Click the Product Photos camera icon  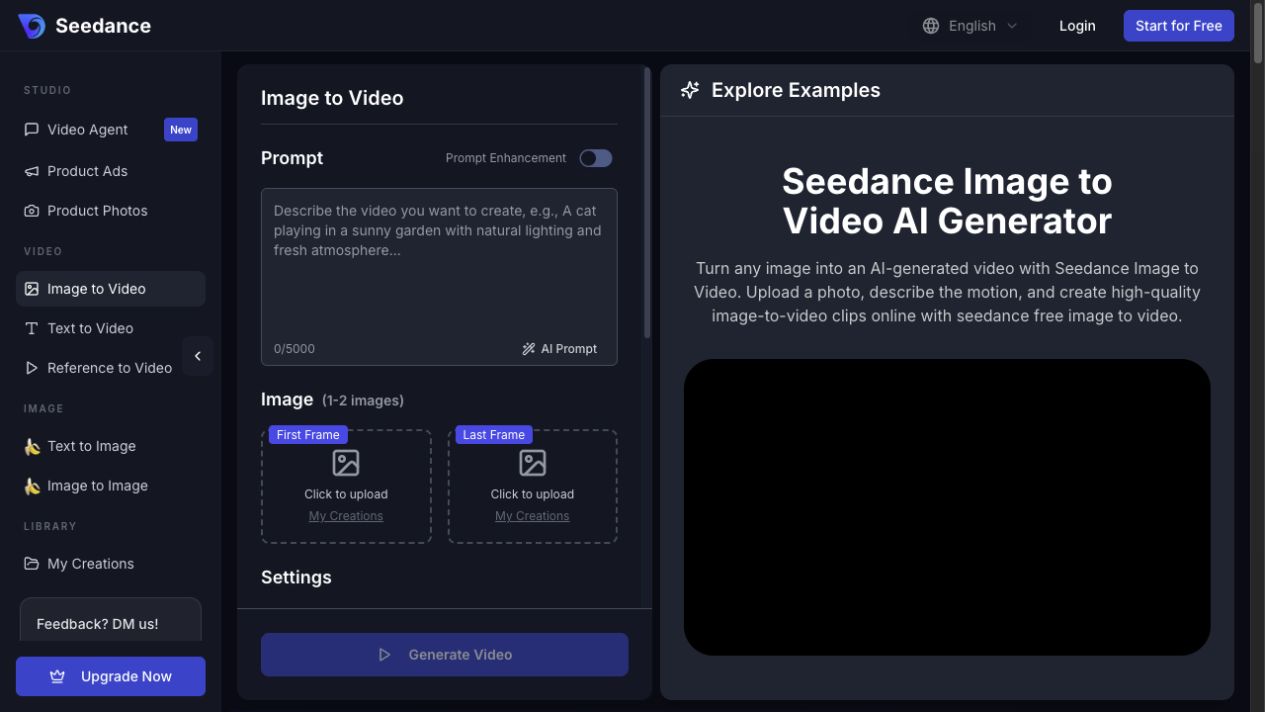(32, 211)
